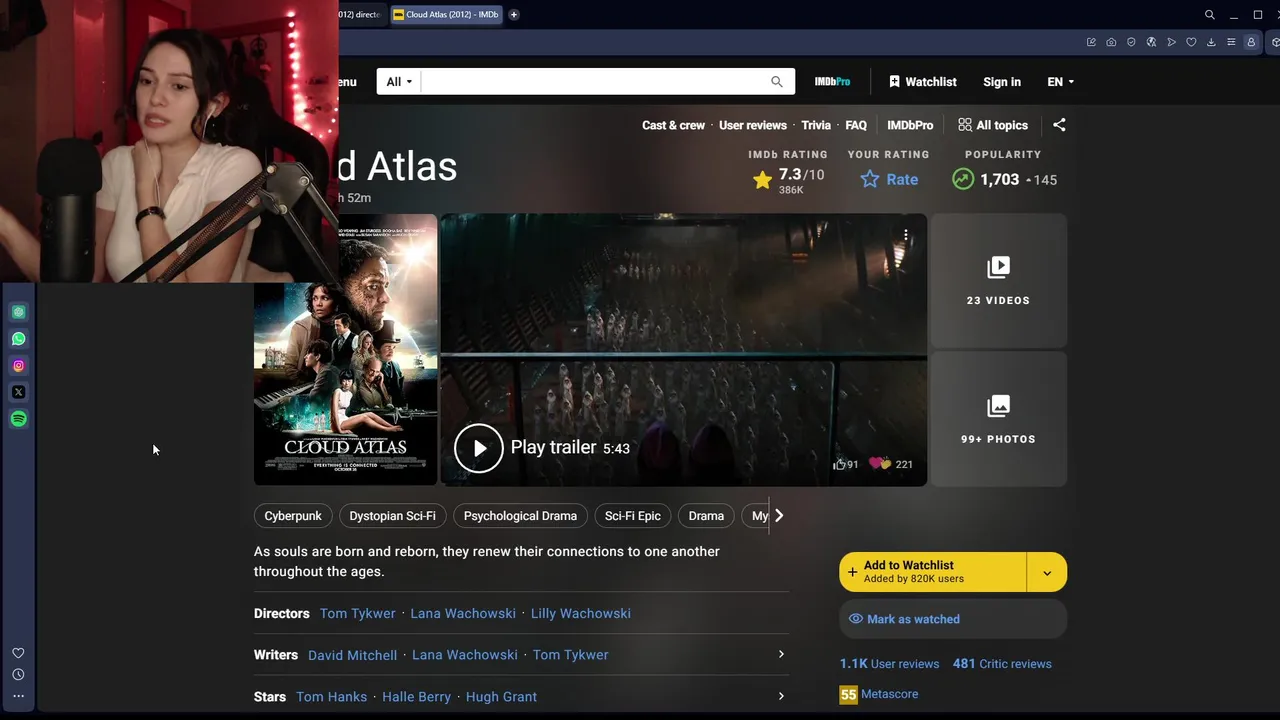Image resolution: width=1280 pixels, height=720 pixels.
Task: Share this title with share icon
Action: (1059, 125)
